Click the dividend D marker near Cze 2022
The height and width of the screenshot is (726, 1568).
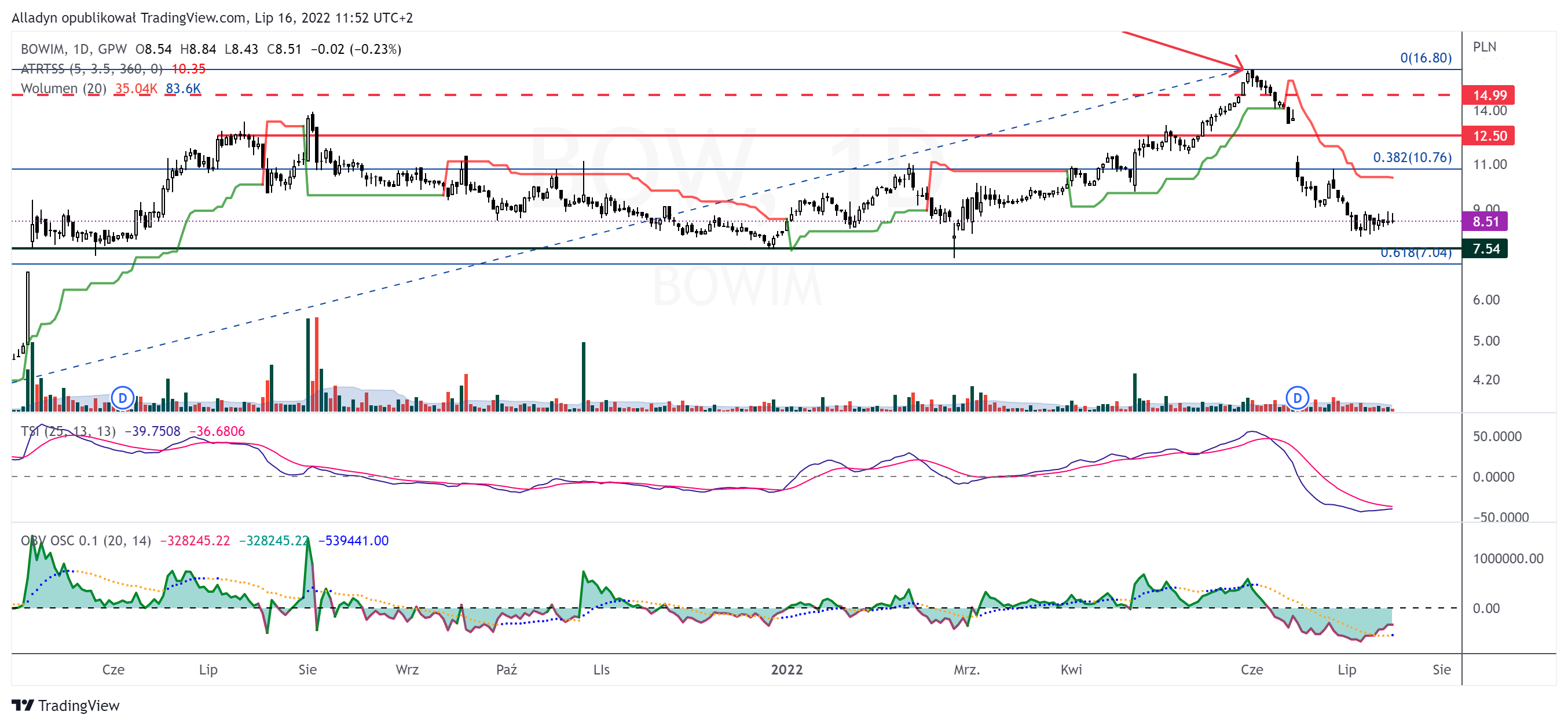tap(1297, 398)
